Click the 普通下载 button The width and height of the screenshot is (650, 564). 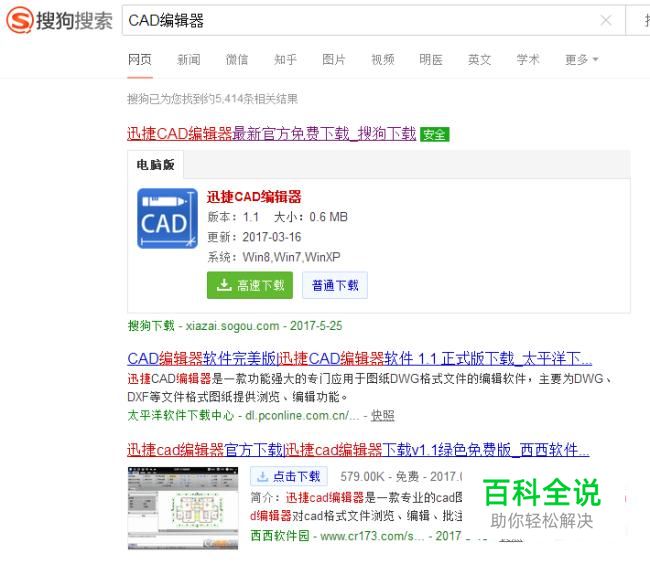tap(335, 285)
